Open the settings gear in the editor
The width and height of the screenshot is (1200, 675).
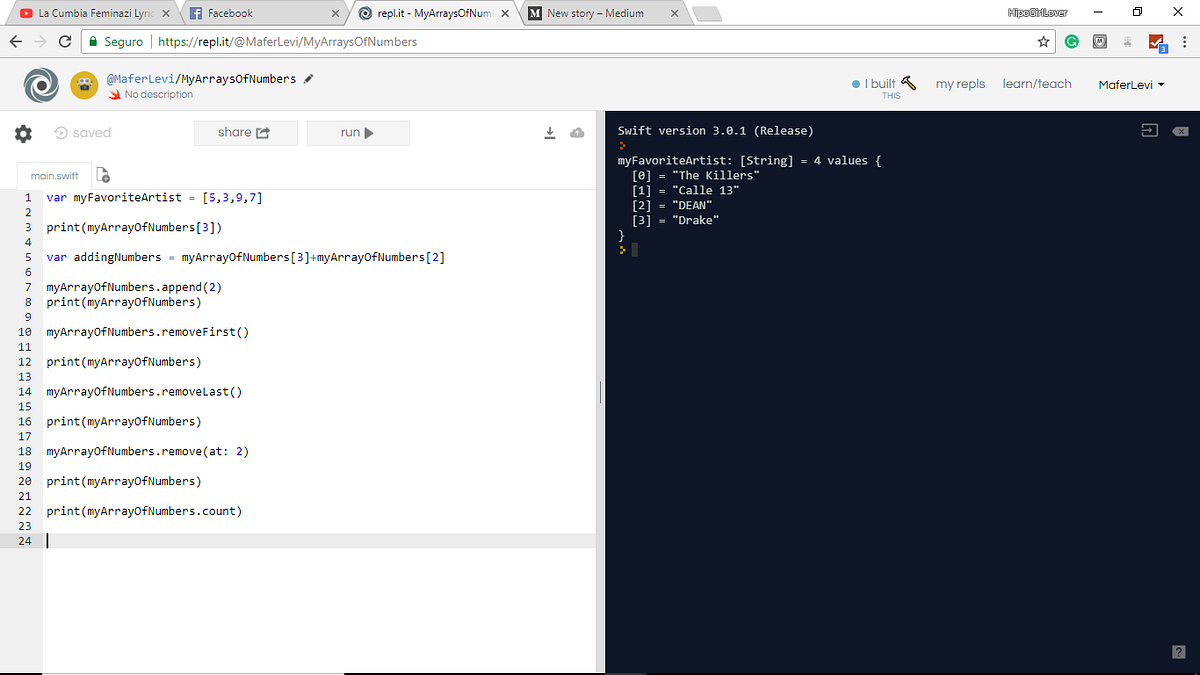[23, 133]
